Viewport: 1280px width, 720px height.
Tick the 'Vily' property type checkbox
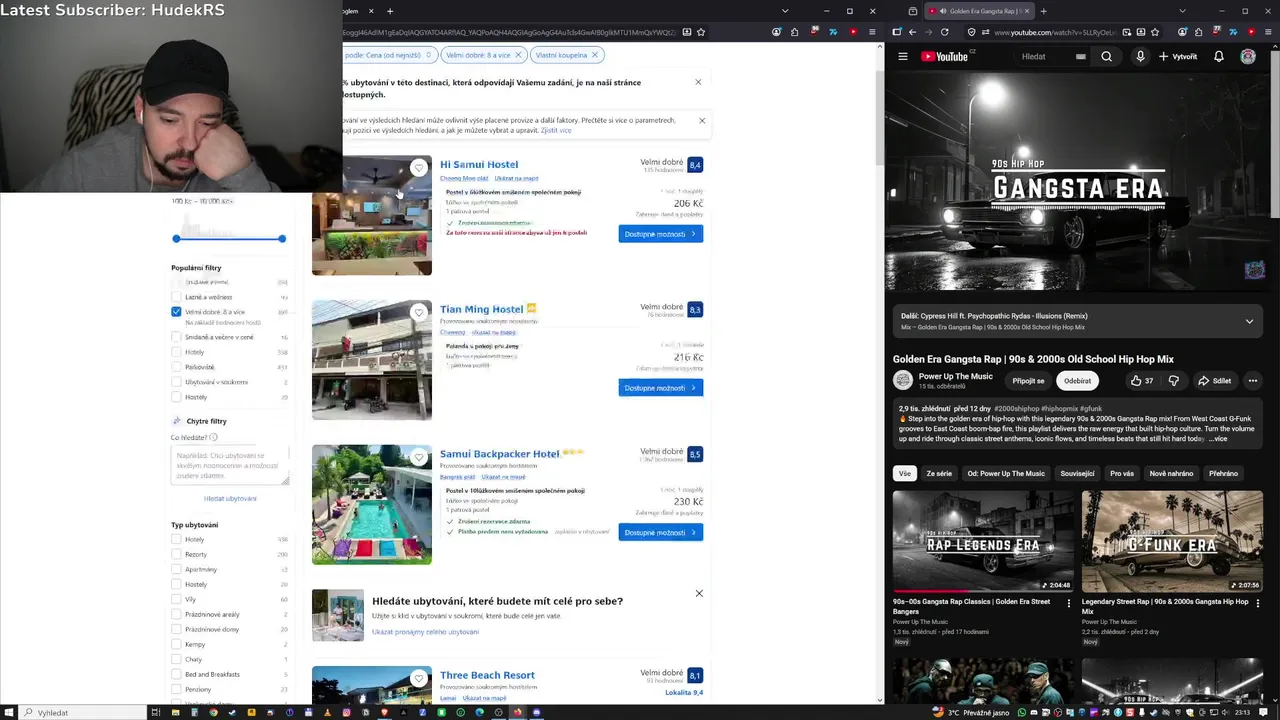[176, 599]
